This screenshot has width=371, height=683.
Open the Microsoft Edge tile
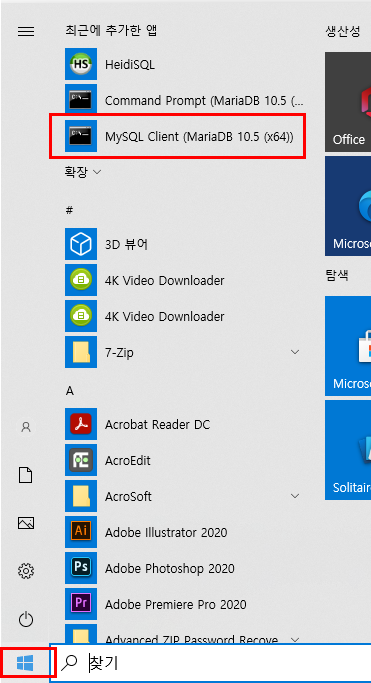[348, 206]
